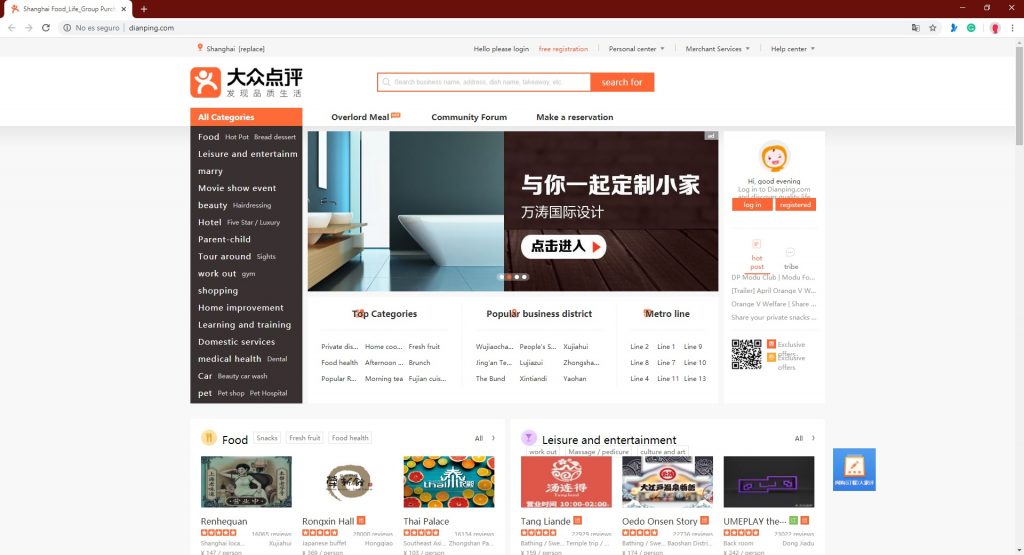Click the floating blue survey widget icon
1024x555 pixels.
pyautogui.click(x=854, y=469)
